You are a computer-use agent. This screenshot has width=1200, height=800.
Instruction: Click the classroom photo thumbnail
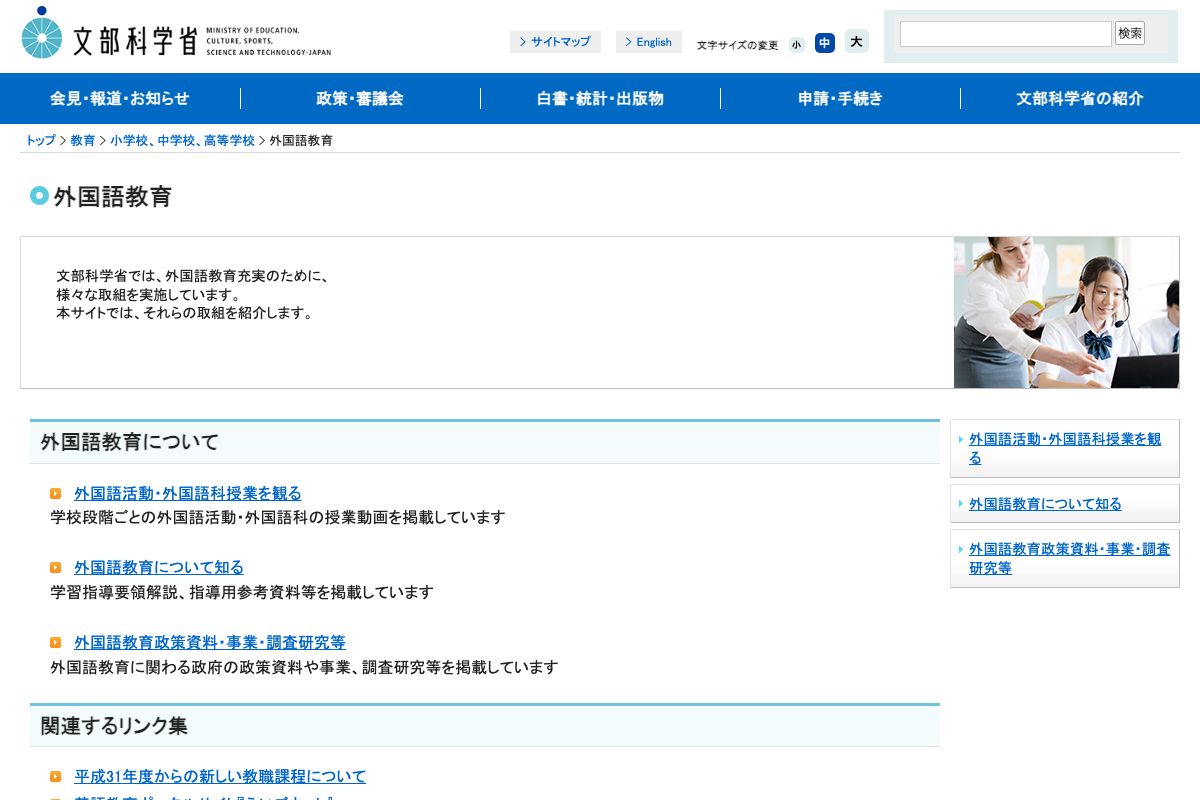pos(1065,311)
